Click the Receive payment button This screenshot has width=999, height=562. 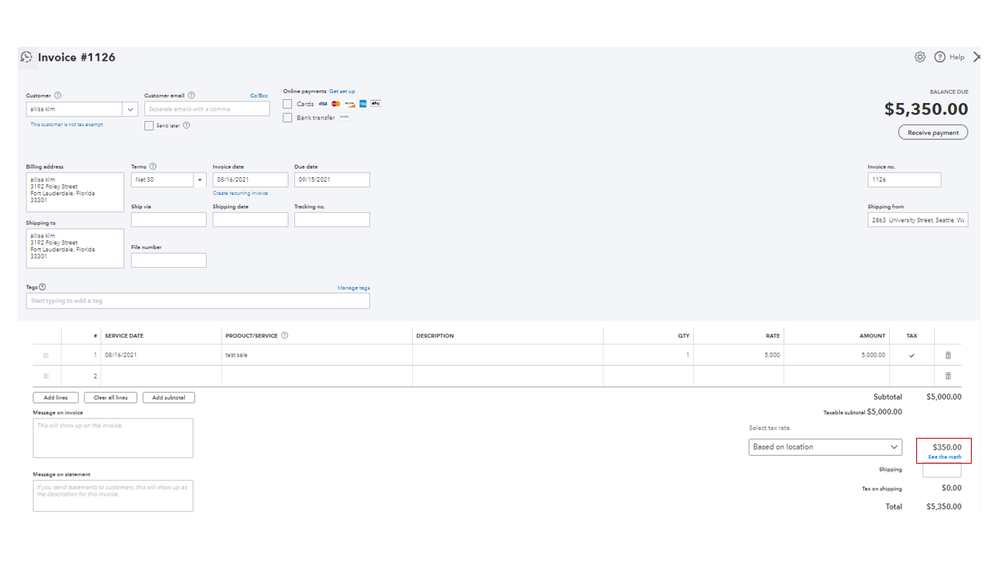pos(933,133)
